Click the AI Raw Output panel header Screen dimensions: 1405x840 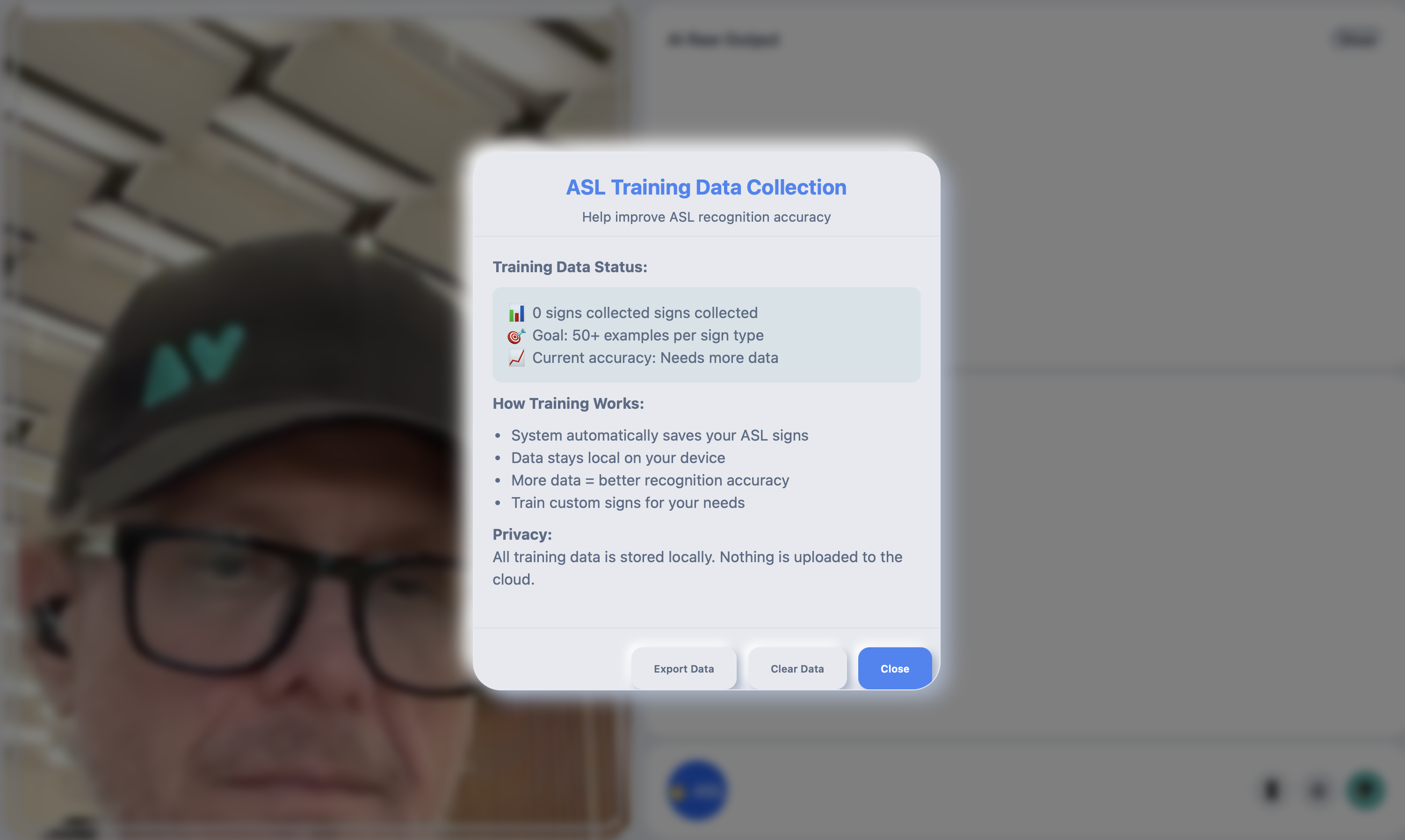click(x=723, y=40)
